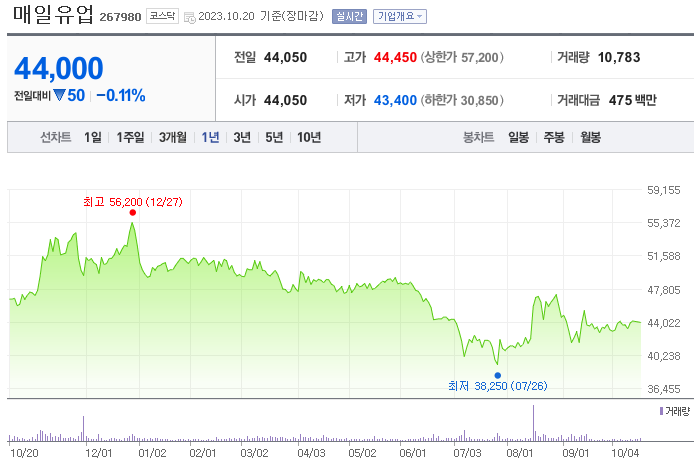Select the 3년 line chart tab
Viewport: 694px width, 473px height.
click(x=242, y=138)
